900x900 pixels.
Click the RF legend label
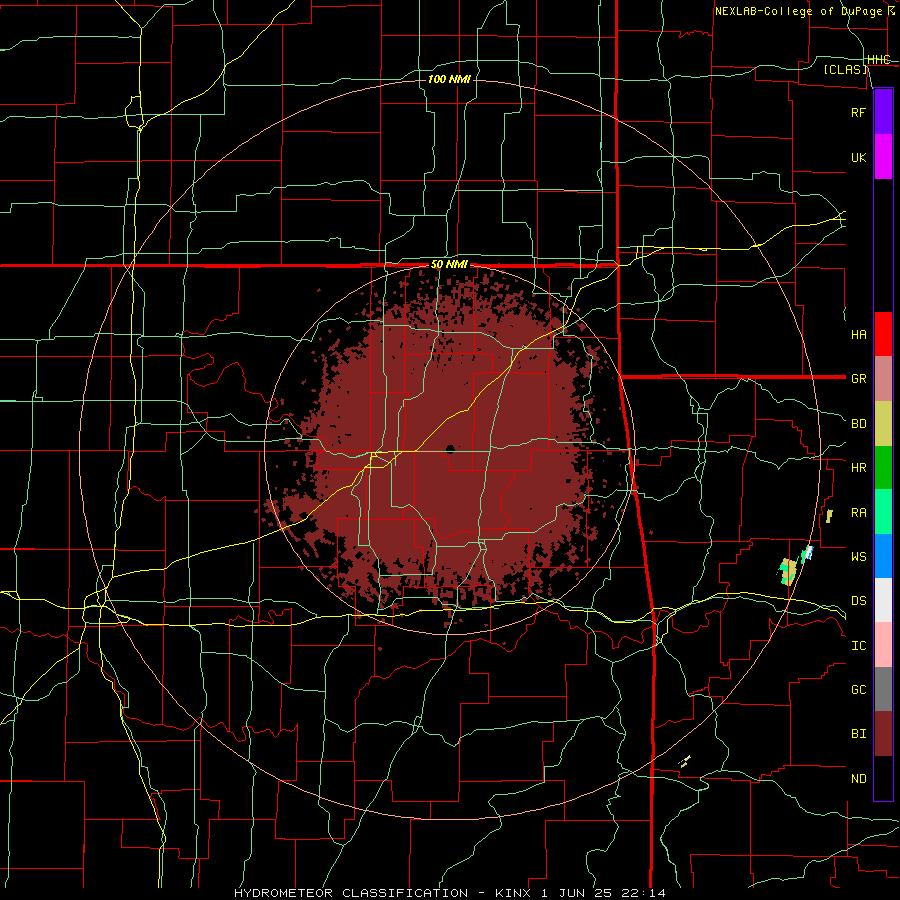pyautogui.click(x=858, y=112)
